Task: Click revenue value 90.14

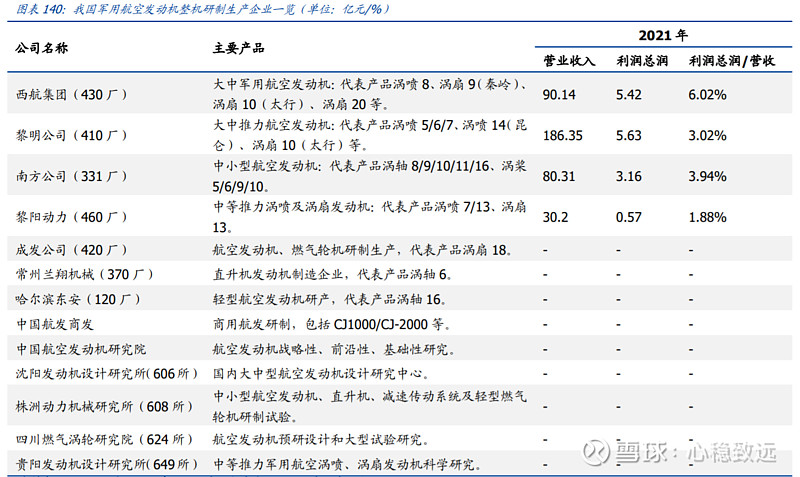Action: coord(559,95)
